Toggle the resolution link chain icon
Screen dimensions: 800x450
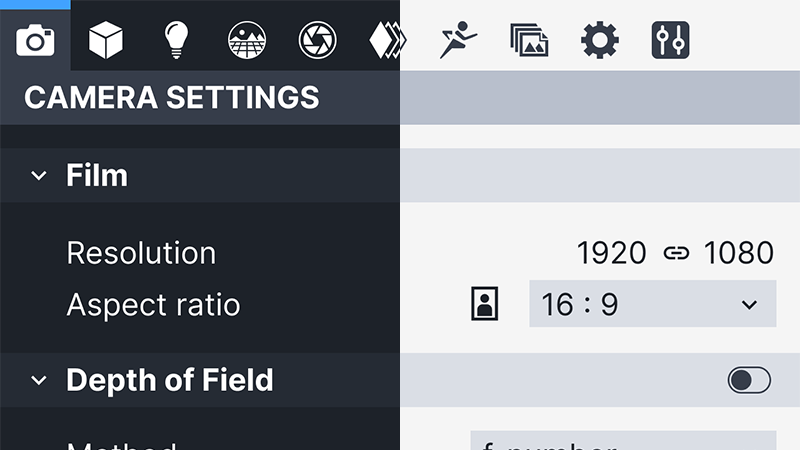point(676,253)
